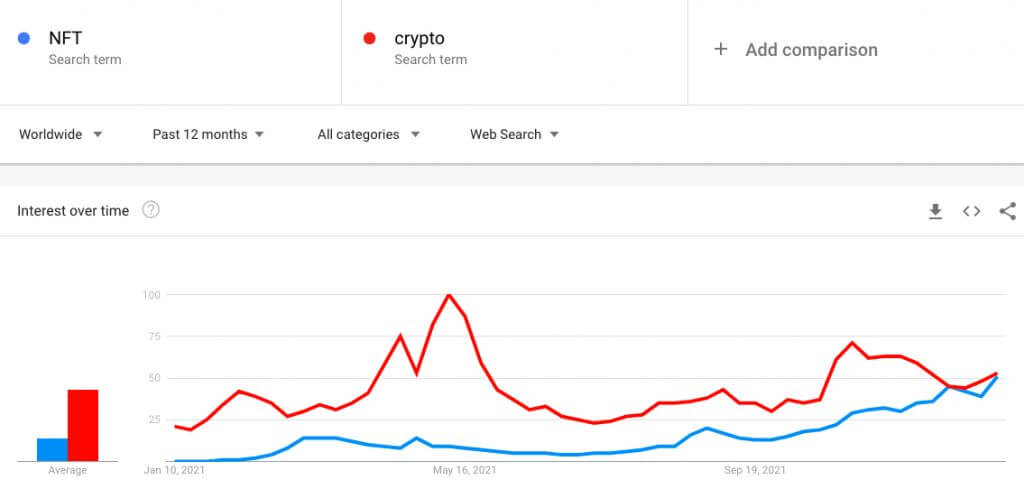Screen dimensions: 1024x489
Task: Edit the NFT search term
Action: click(x=170, y=49)
